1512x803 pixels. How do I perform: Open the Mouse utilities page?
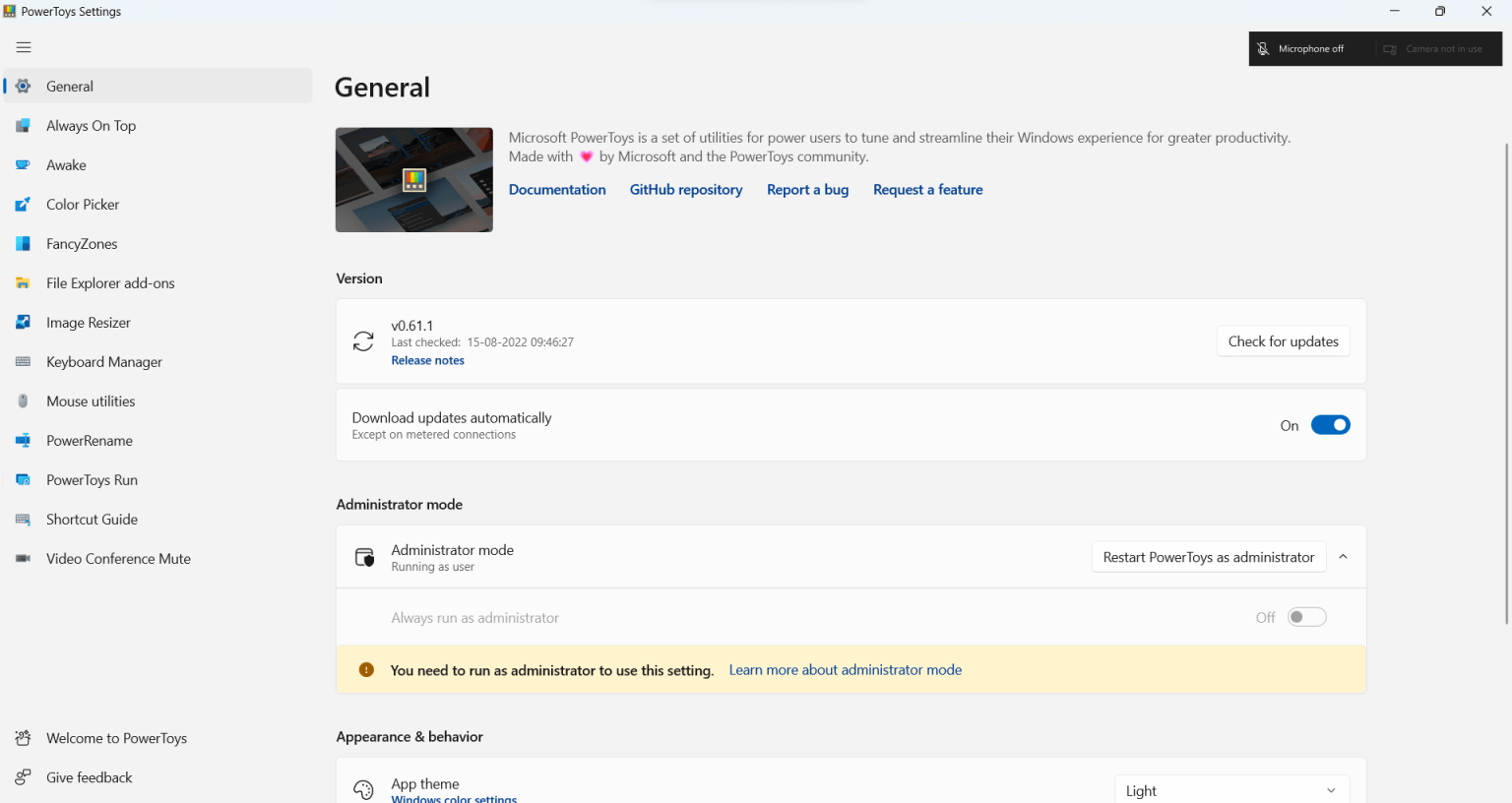pyautogui.click(x=157, y=401)
